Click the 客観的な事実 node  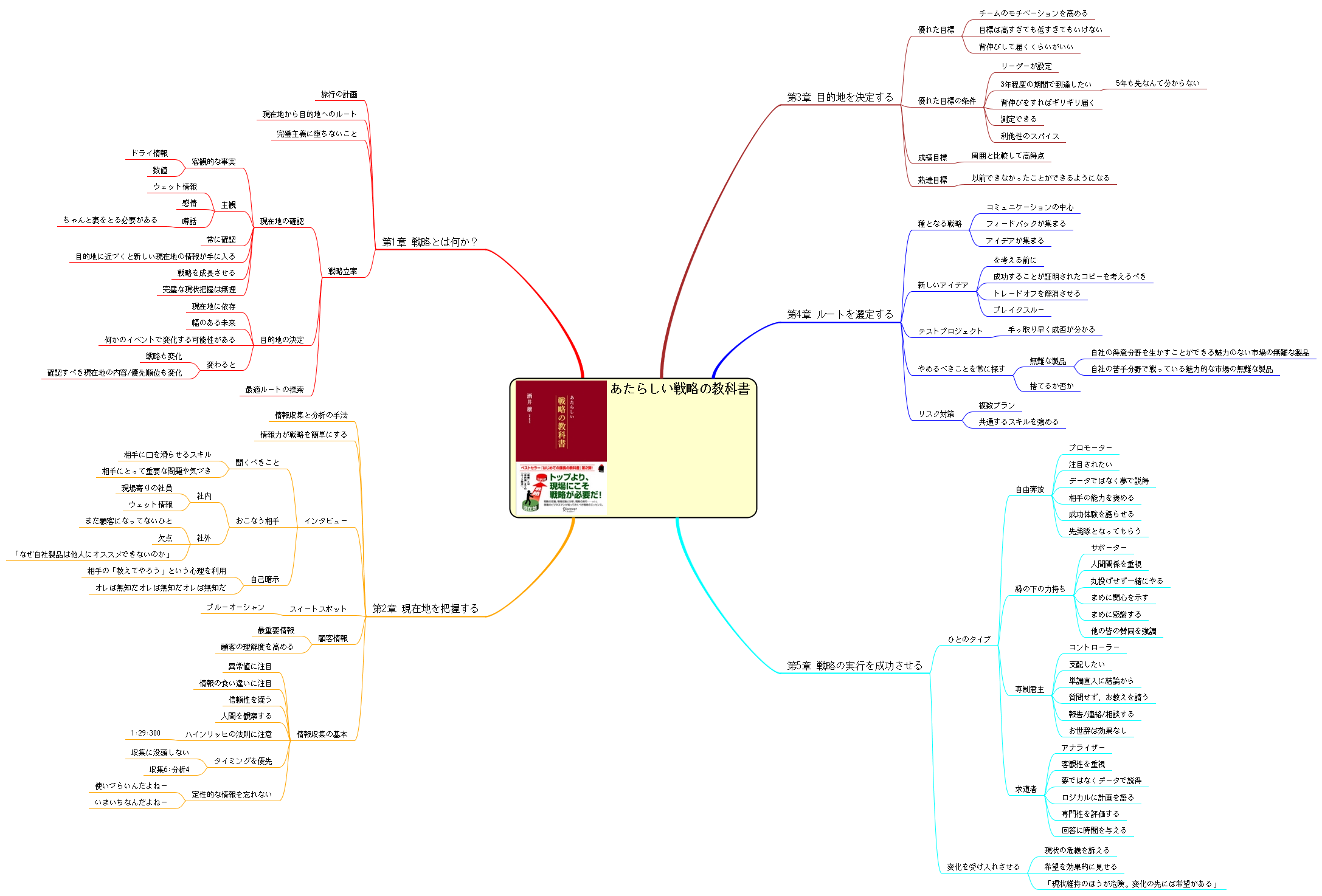(213, 162)
